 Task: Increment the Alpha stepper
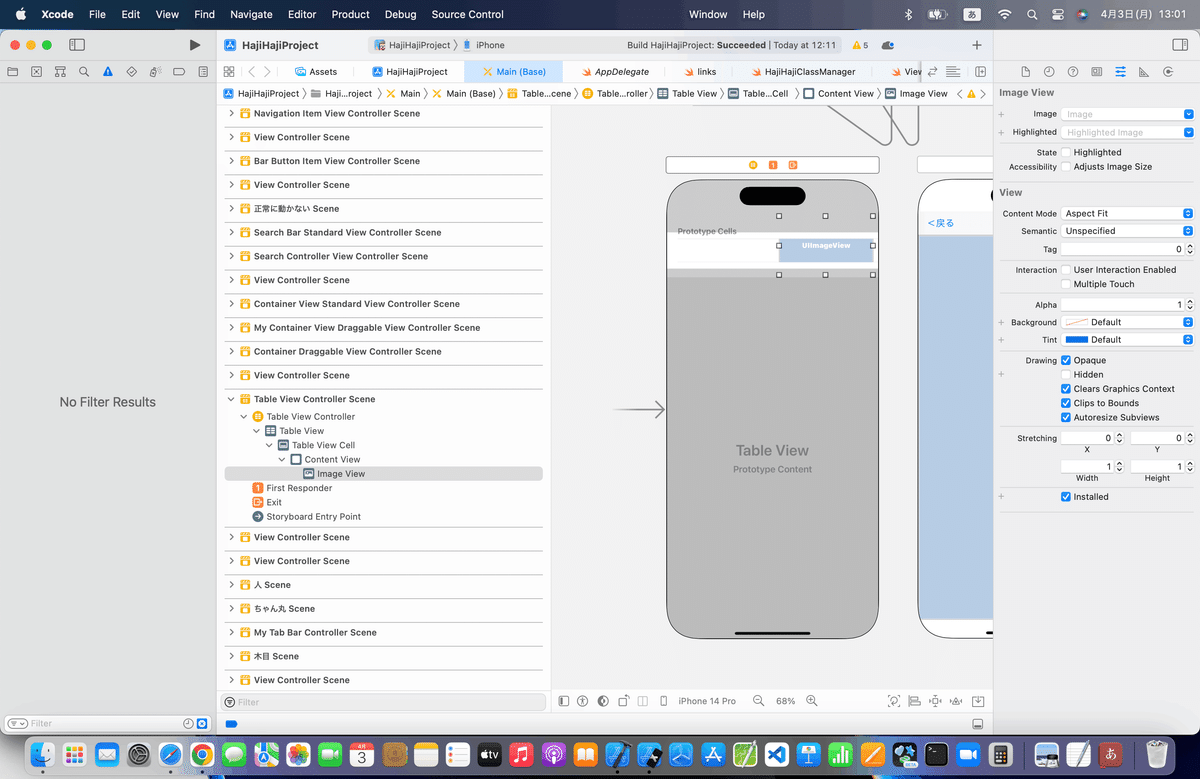click(1190, 302)
